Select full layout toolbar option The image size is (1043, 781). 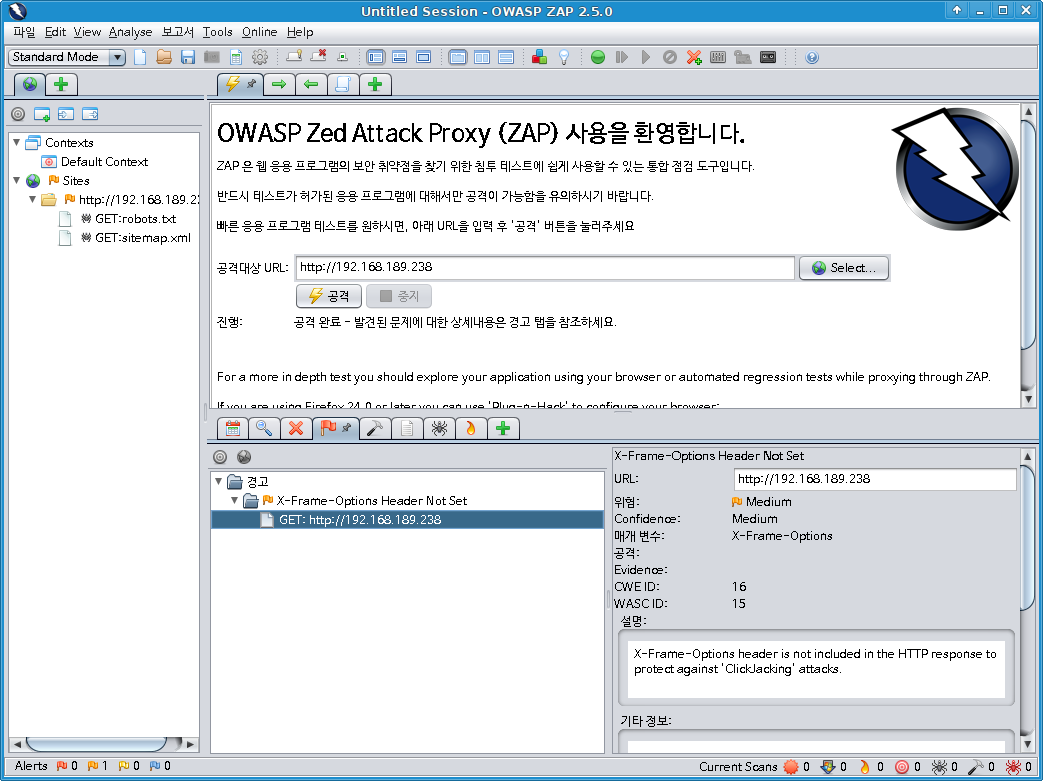(x=424, y=57)
